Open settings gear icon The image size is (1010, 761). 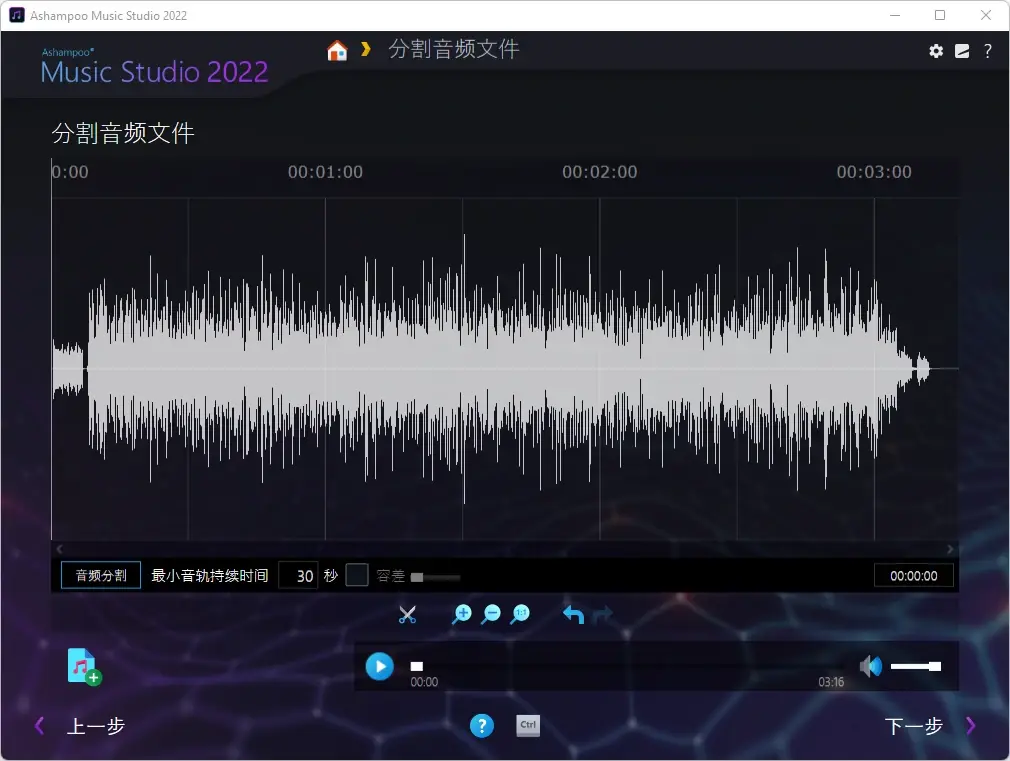(x=936, y=51)
